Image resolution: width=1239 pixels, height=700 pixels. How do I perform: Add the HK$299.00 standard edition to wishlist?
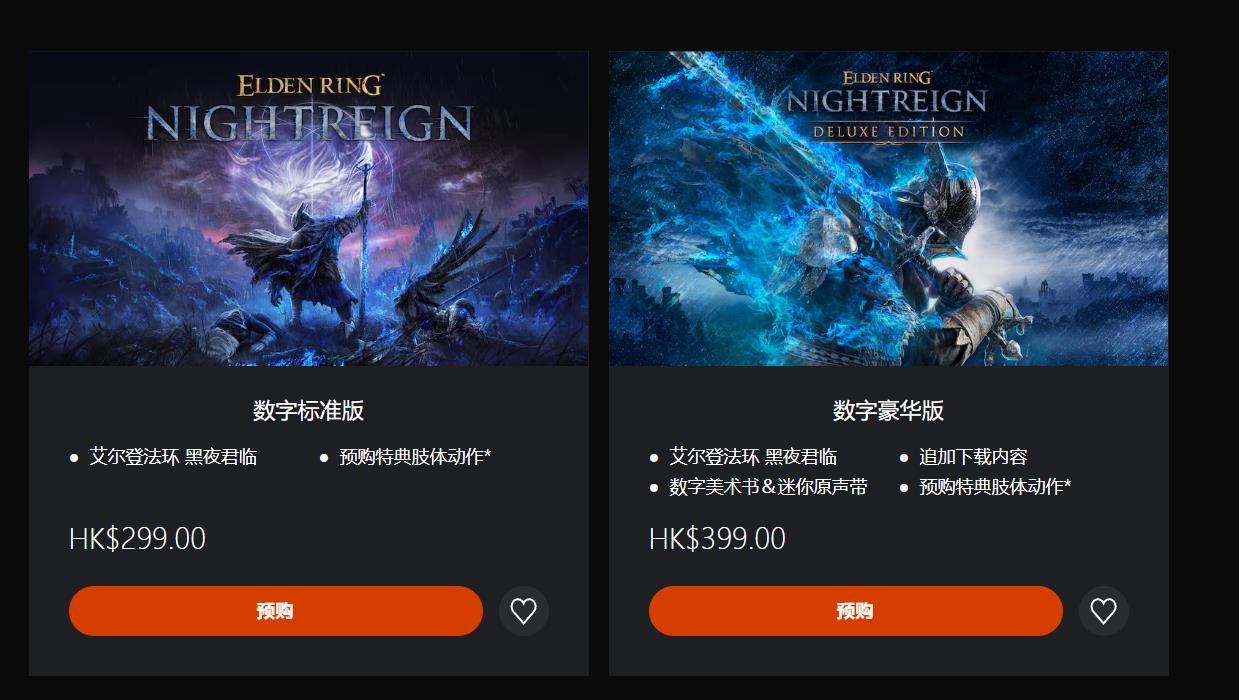[x=524, y=611]
